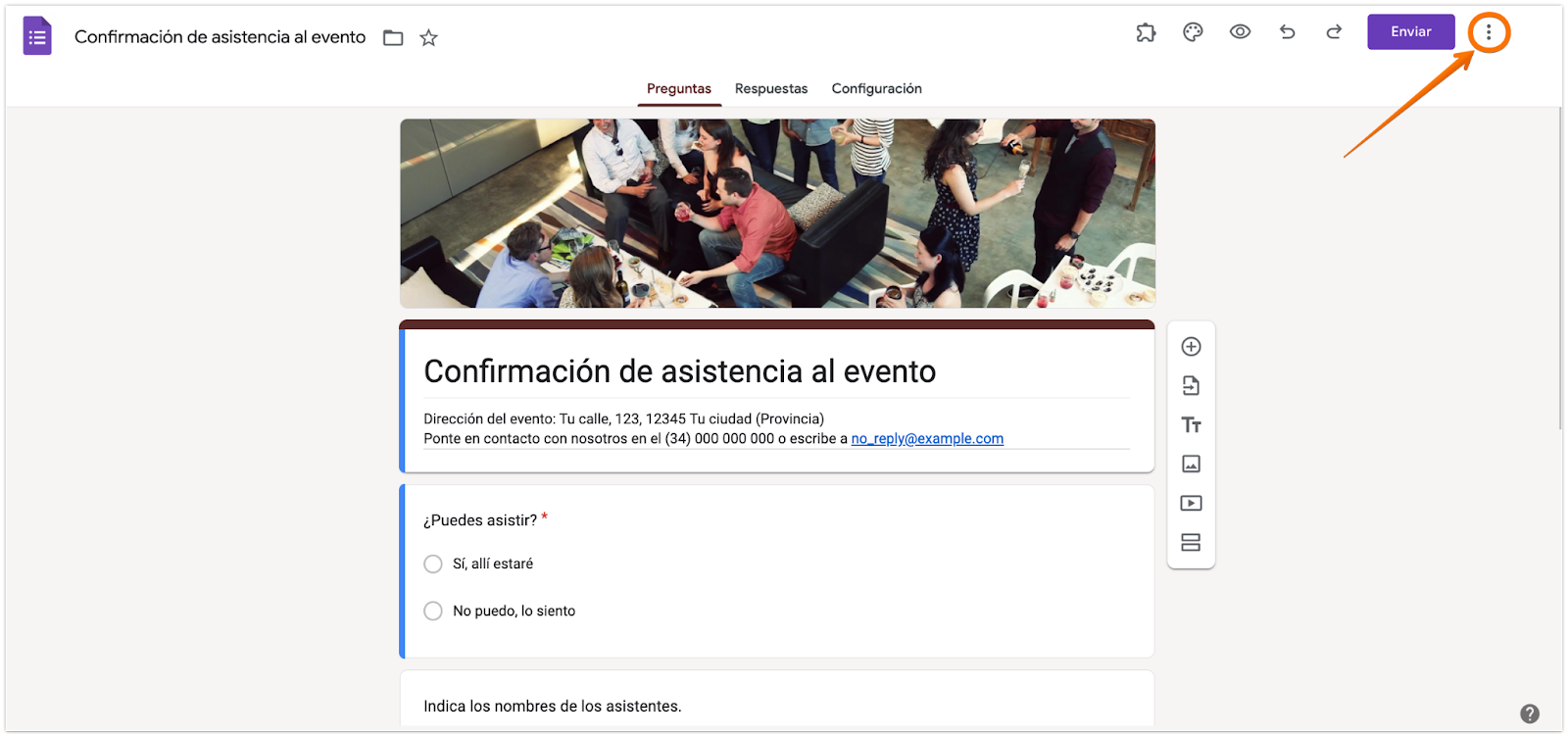Open the three-dot more options menu

pos(1489,32)
